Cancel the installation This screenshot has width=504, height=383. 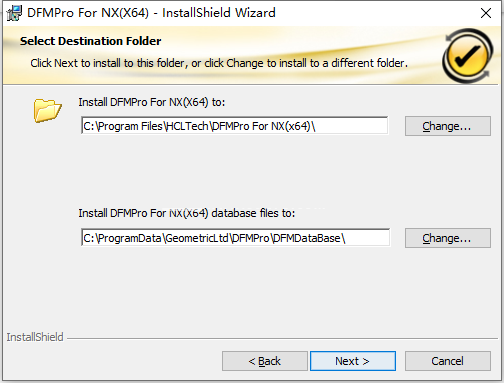point(448,361)
